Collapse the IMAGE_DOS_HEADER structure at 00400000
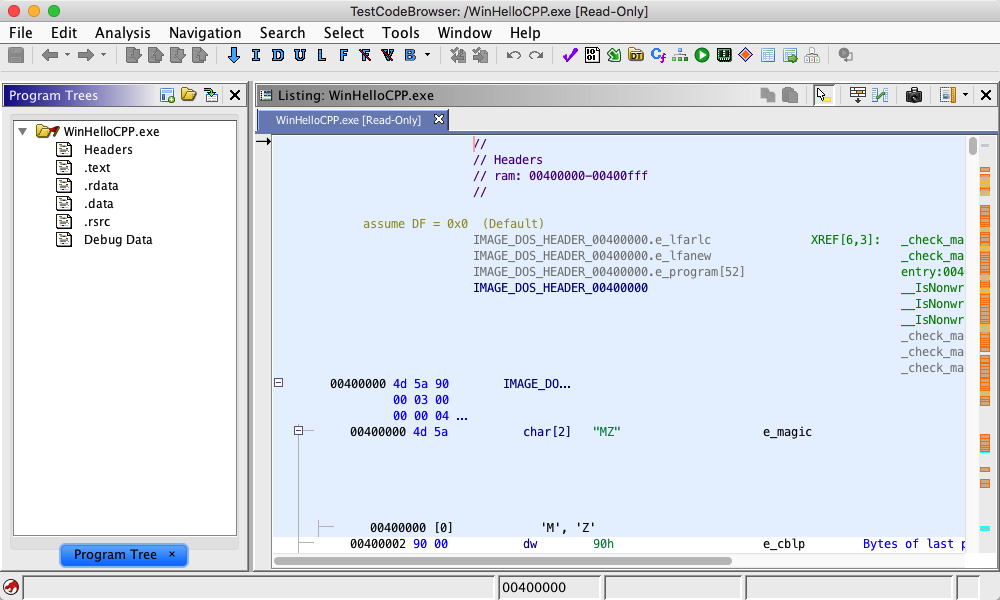 coord(279,383)
